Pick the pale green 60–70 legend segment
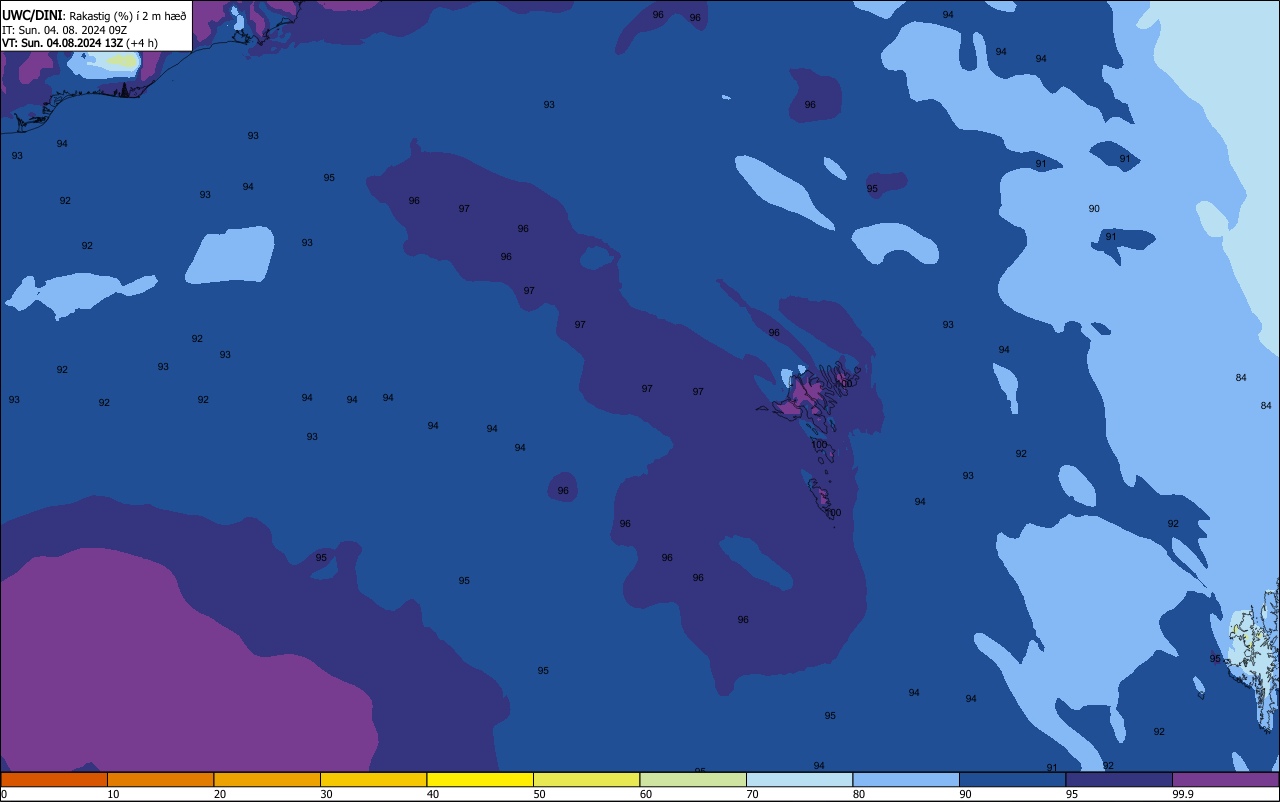This screenshot has width=1280, height=802. (693, 779)
